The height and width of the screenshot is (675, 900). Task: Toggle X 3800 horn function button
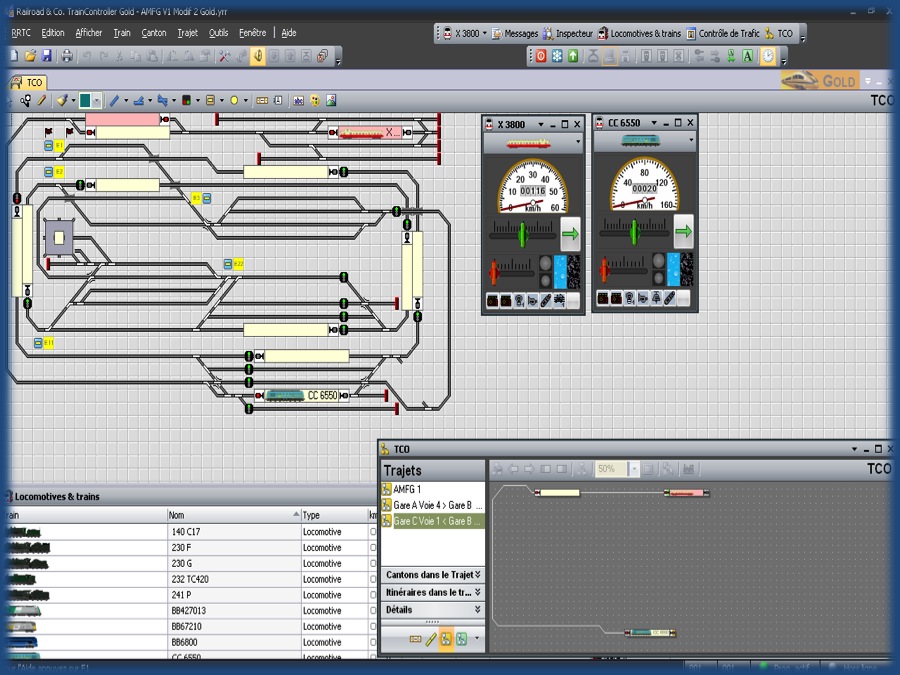(x=532, y=300)
